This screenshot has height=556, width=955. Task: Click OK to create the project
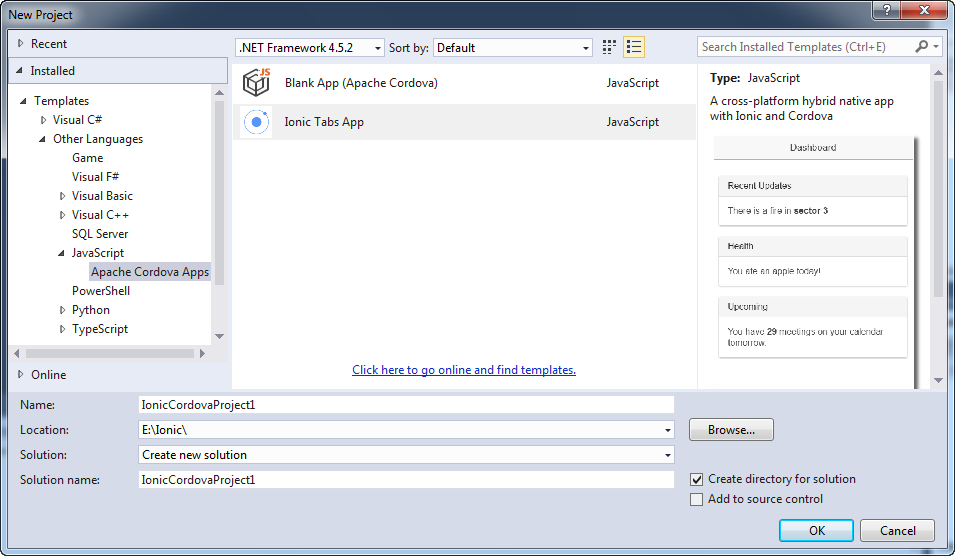coord(816,530)
